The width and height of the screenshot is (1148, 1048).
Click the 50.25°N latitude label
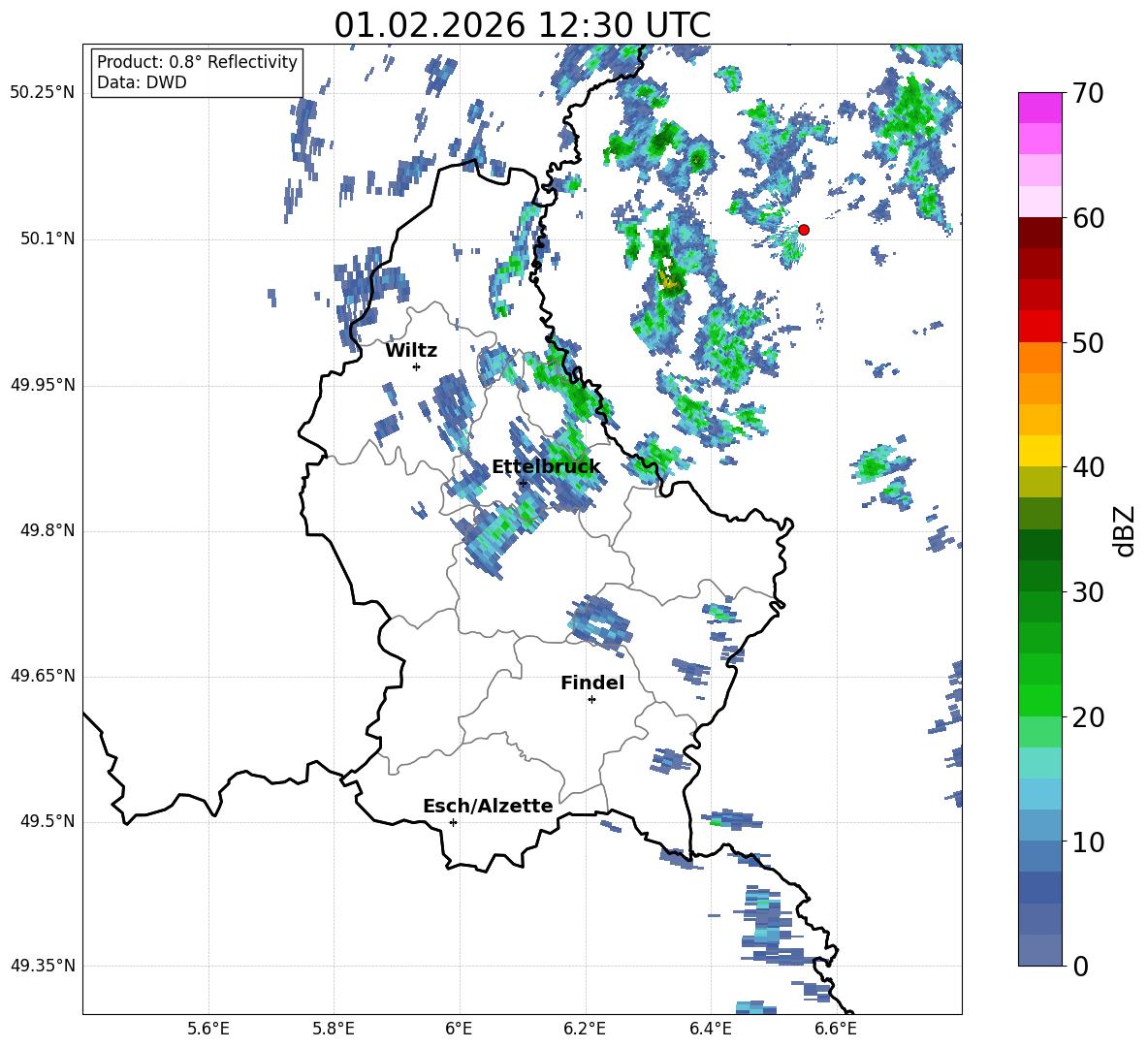(43, 93)
